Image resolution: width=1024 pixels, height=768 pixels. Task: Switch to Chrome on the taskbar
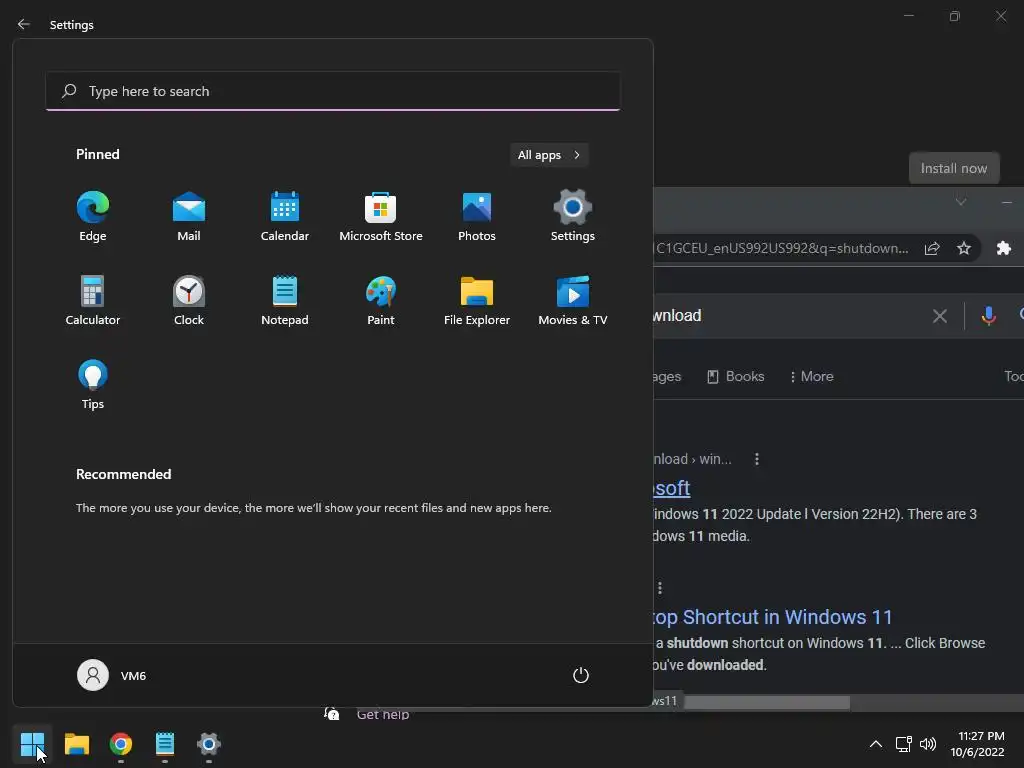click(x=121, y=744)
